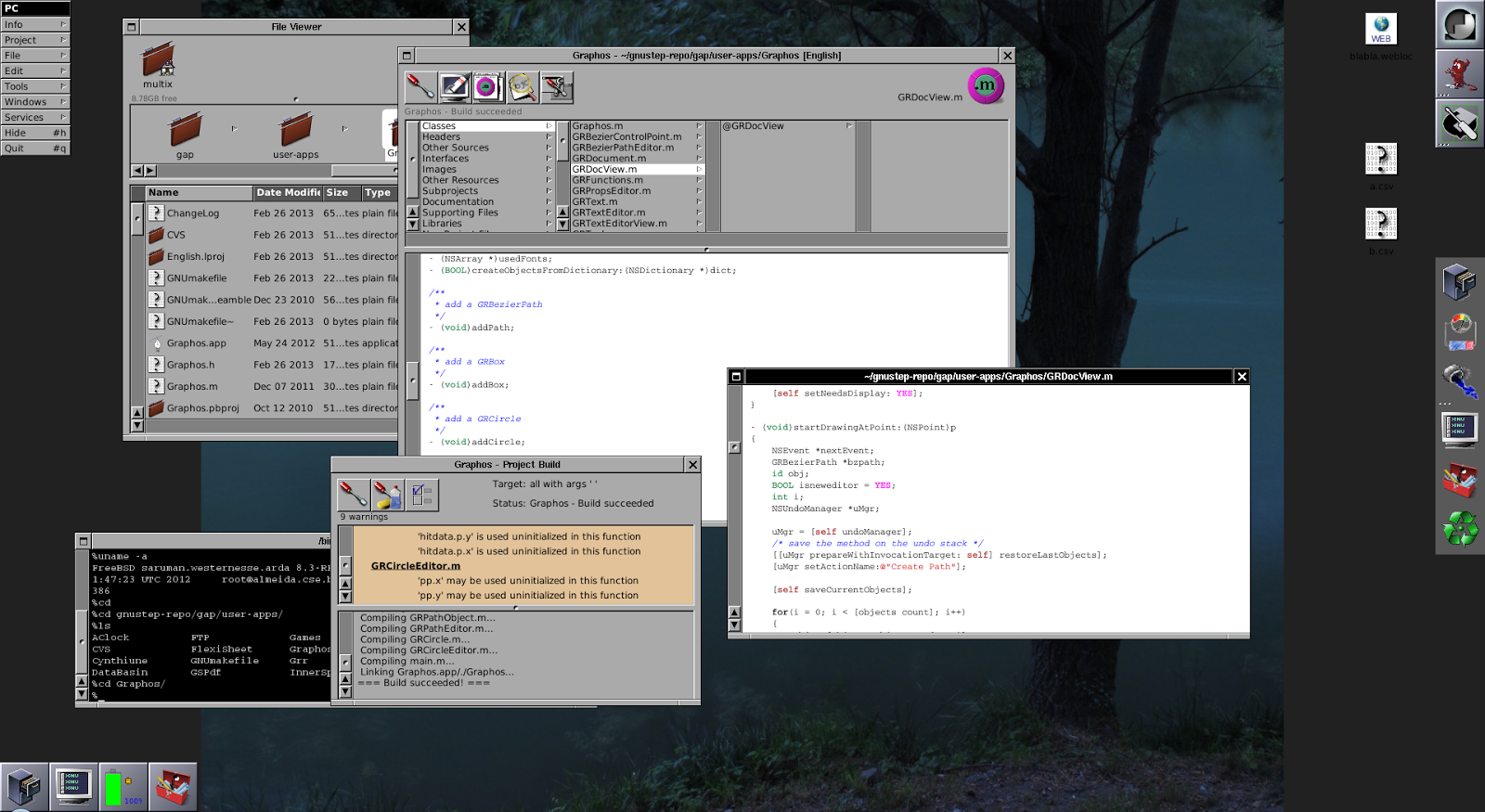Viewport: 1485px width, 812px height.
Task: Click the Clean project icon in Project Build
Action: [388, 495]
